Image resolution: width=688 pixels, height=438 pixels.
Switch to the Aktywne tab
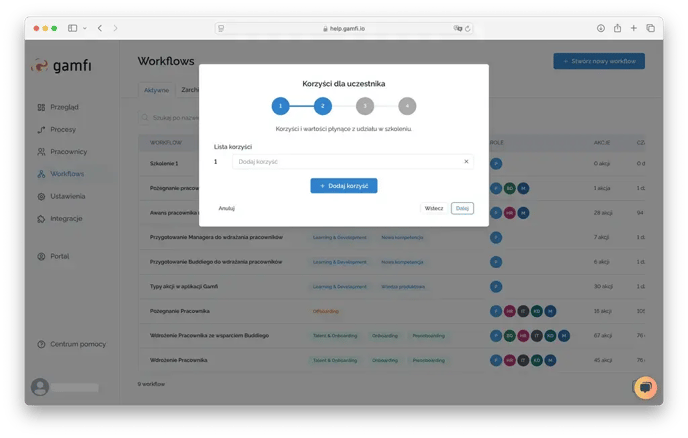(156, 90)
